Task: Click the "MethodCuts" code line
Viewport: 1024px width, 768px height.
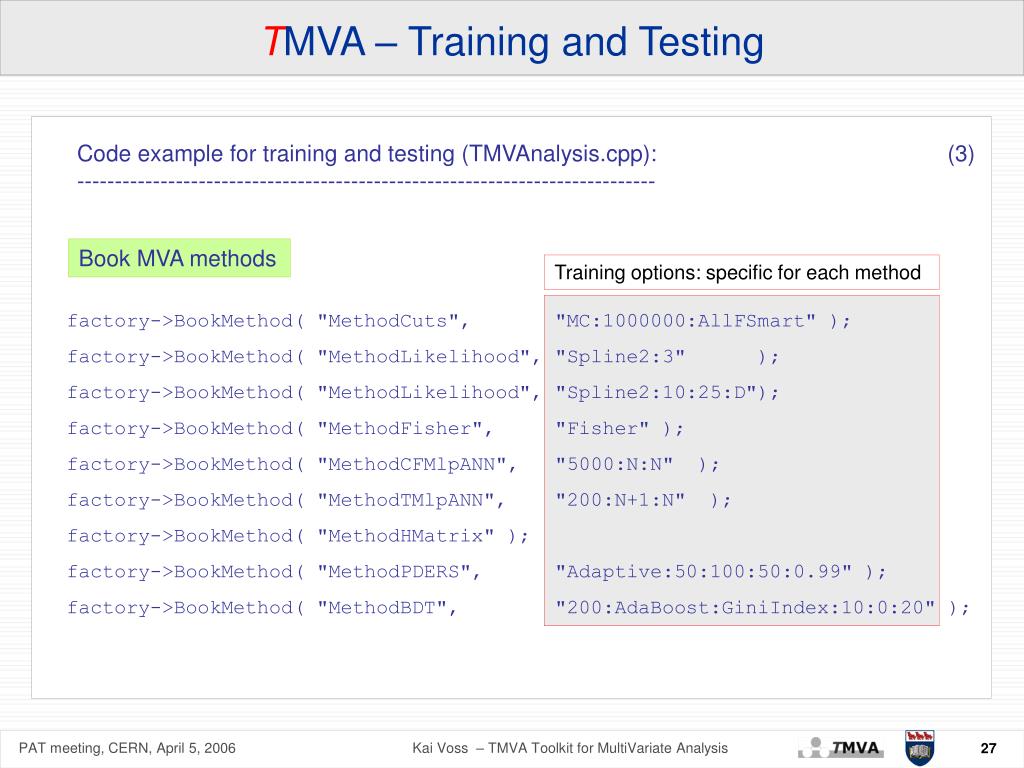Action: (x=268, y=321)
